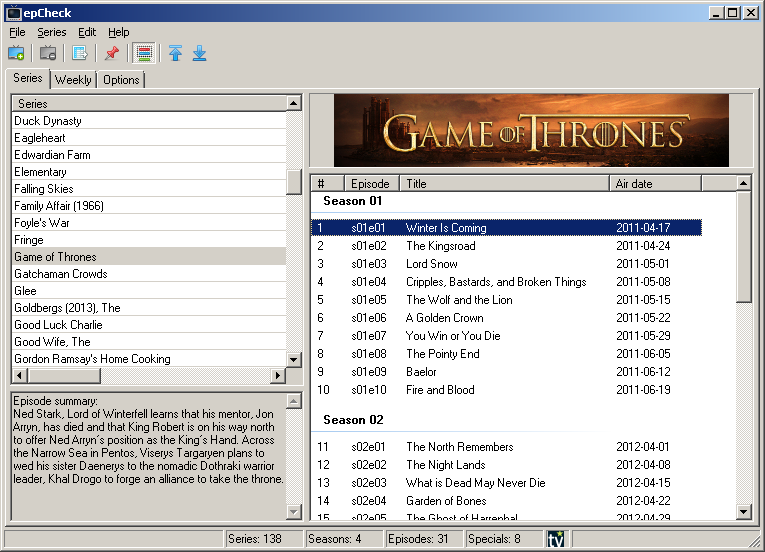The width and height of the screenshot is (765, 552).
Task: Sort by the Episode column header
Action: tap(372, 184)
